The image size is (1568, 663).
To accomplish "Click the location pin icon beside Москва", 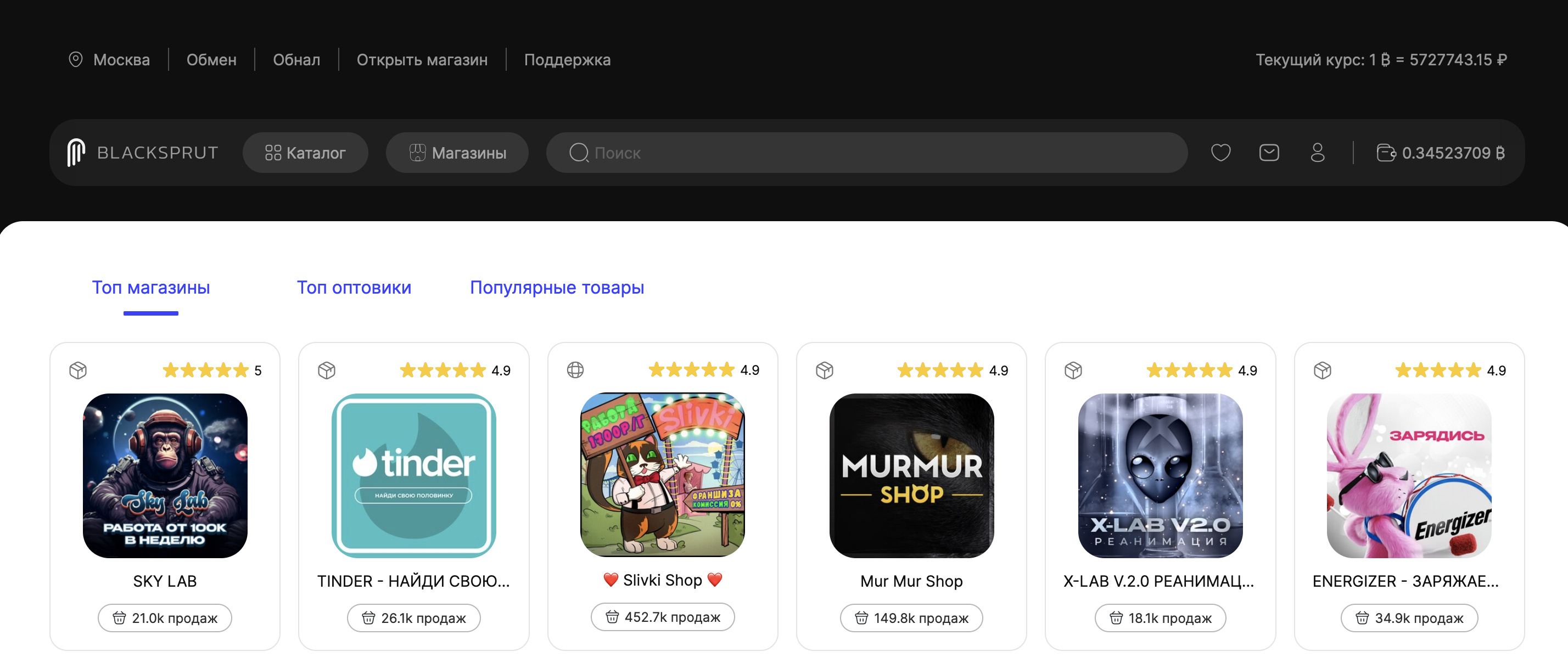I will coord(75,60).
